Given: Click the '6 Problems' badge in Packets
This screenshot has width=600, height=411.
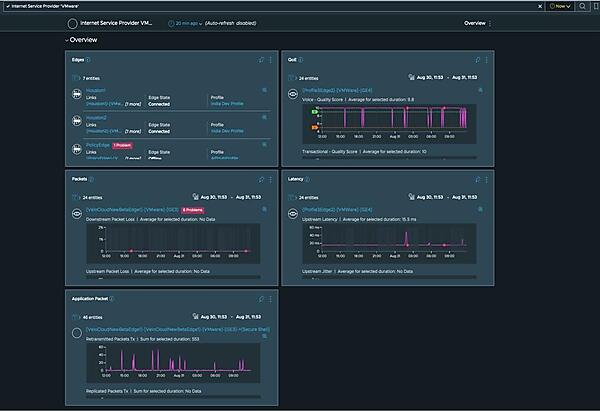Looking at the screenshot, I should [192, 211].
